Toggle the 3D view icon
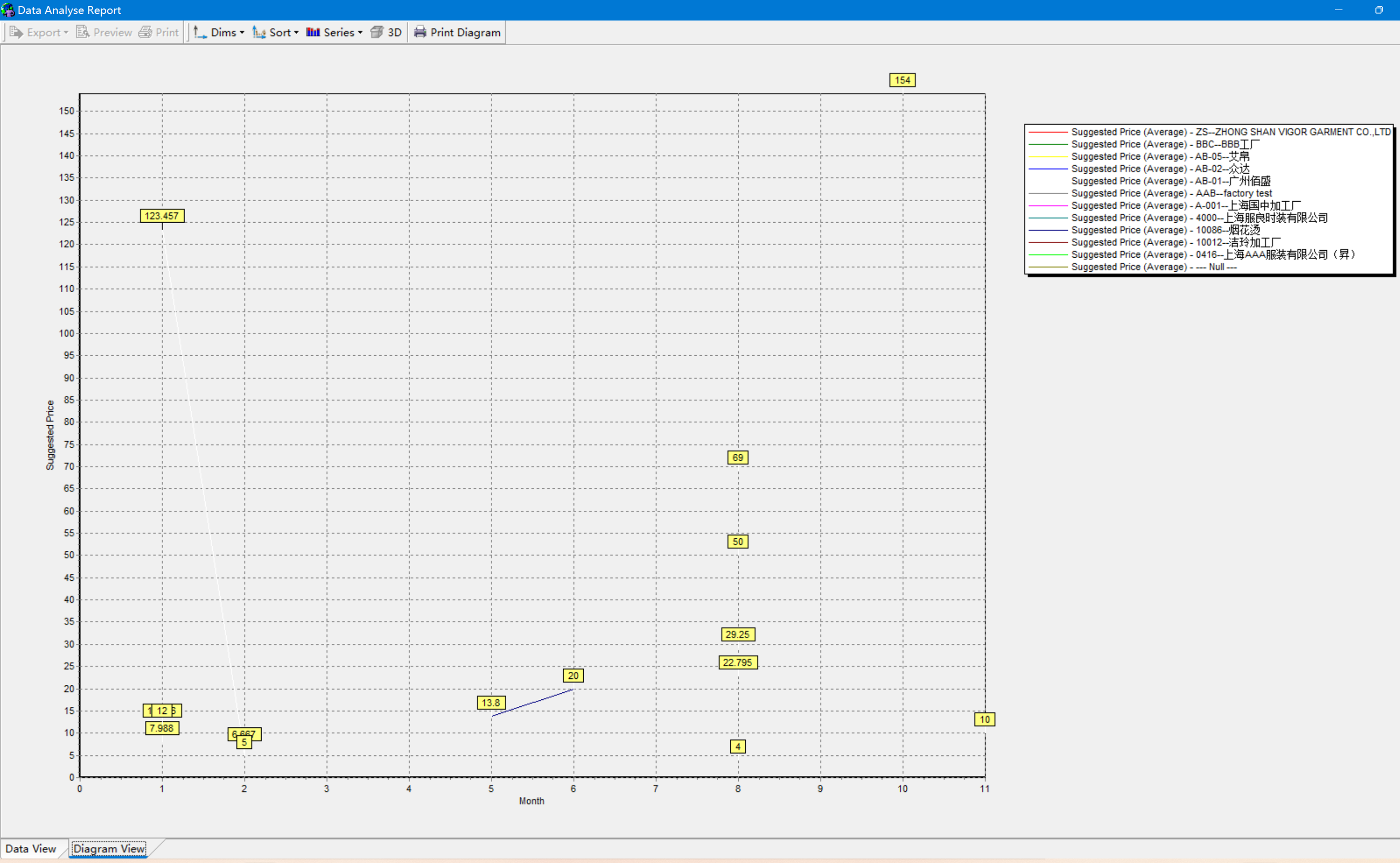This screenshot has height=863, width=1400. pos(377,33)
